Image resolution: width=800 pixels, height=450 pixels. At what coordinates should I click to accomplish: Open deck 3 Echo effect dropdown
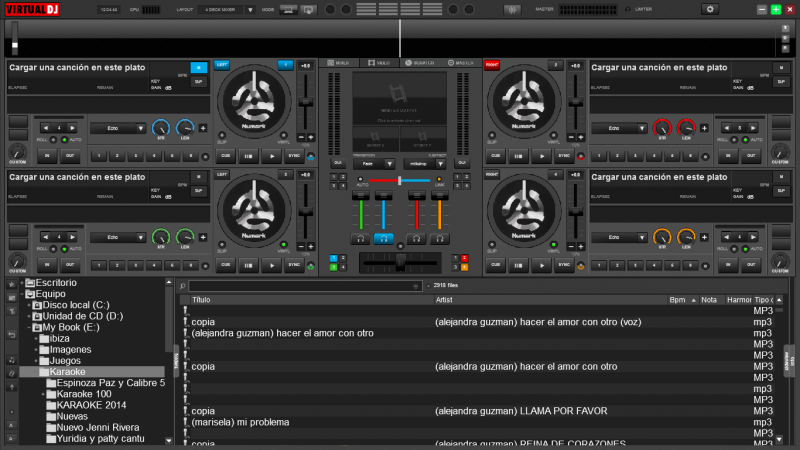pos(118,237)
